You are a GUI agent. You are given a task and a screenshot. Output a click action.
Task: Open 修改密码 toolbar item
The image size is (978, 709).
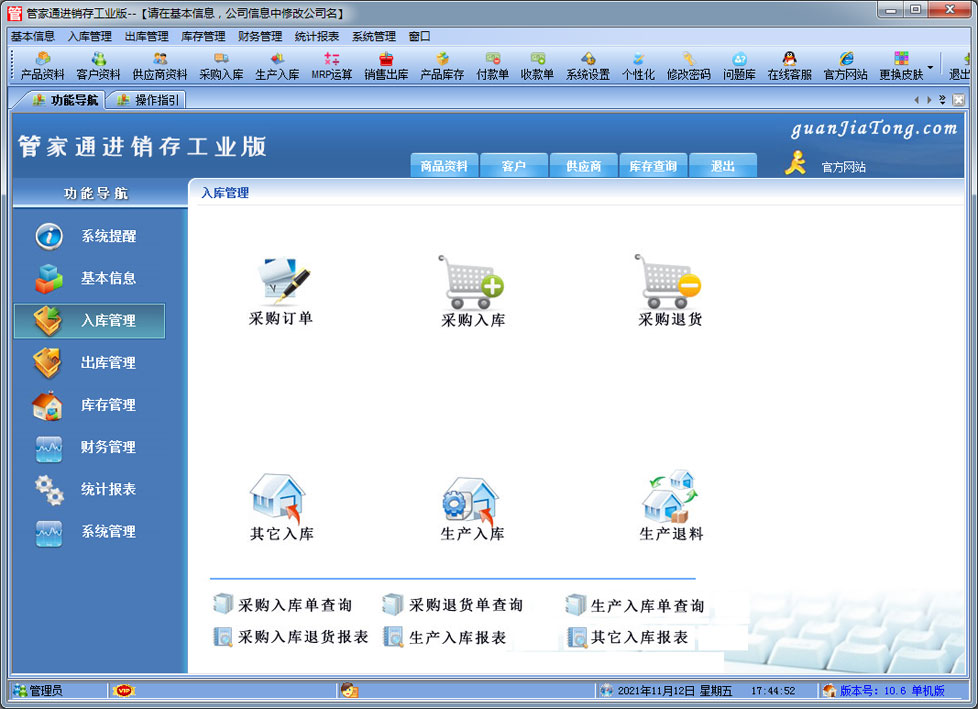pyautogui.click(x=688, y=67)
